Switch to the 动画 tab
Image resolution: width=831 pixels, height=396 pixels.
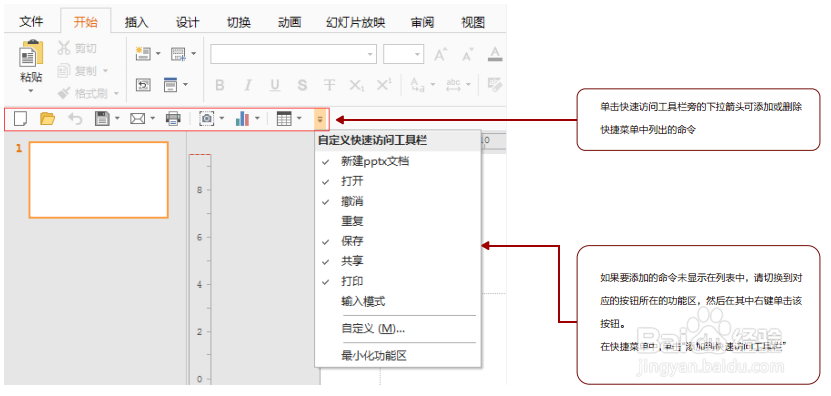click(289, 22)
